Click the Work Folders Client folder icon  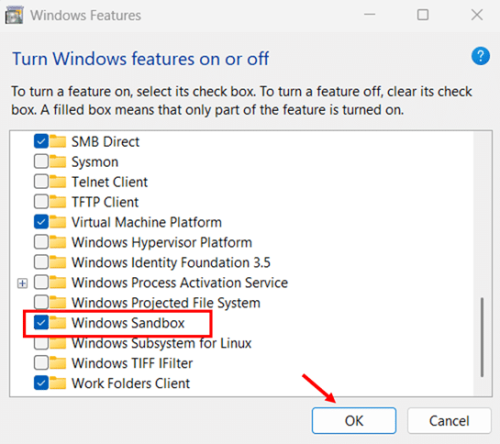click(58, 383)
